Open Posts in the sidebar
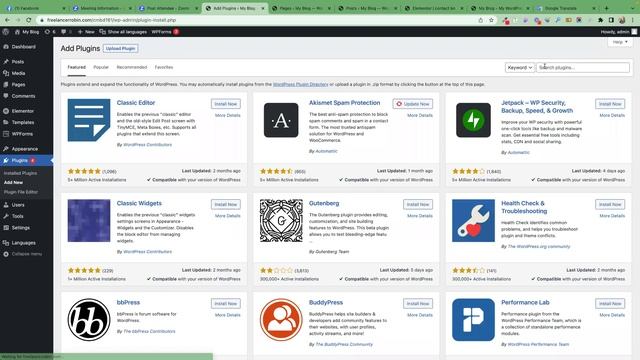The width and height of the screenshot is (640, 360). tap(18, 62)
